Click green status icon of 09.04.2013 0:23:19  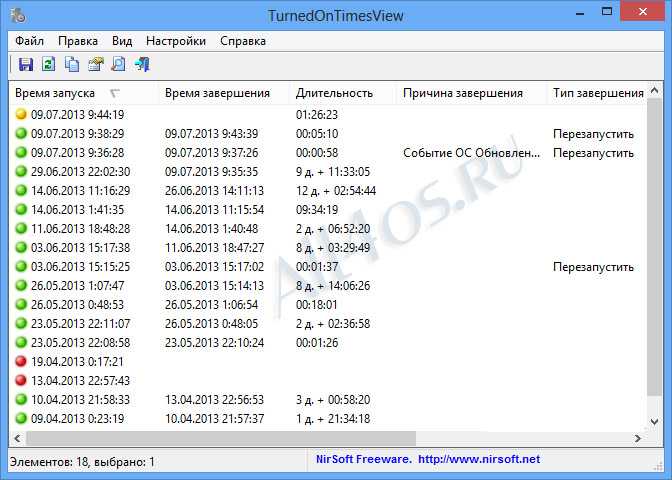[x=21, y=418]
